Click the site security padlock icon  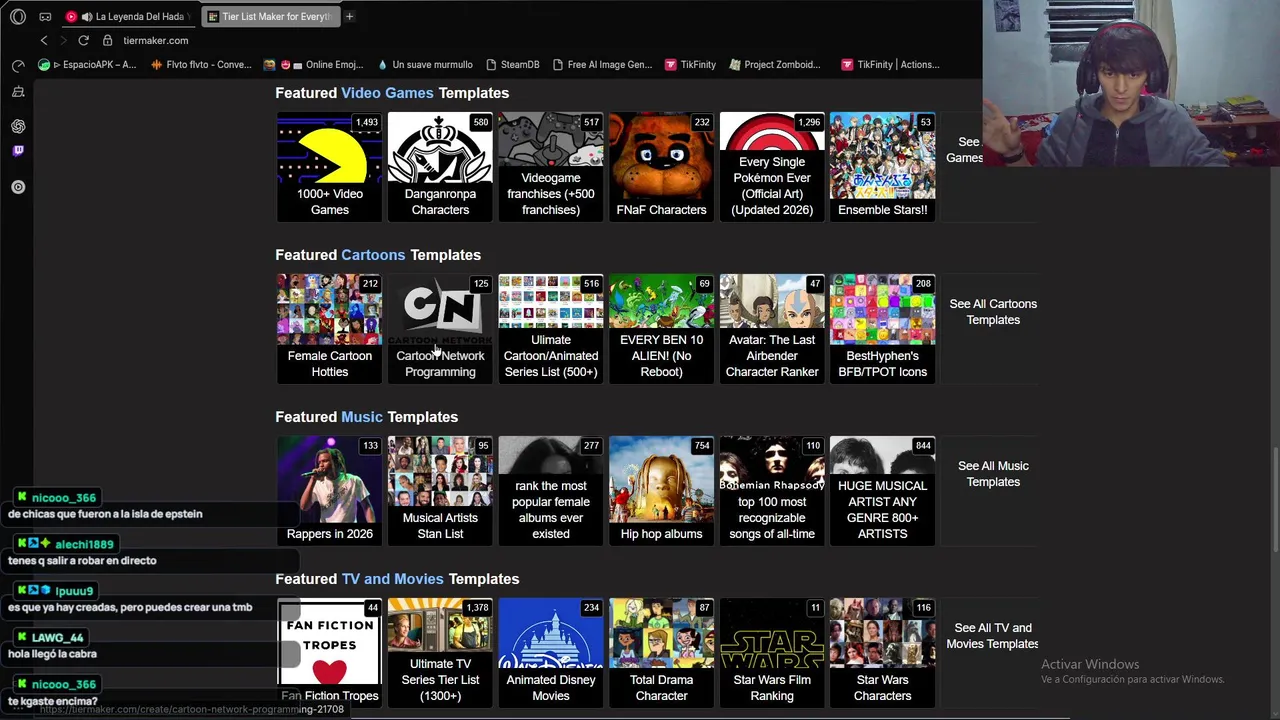click(108, 40)
